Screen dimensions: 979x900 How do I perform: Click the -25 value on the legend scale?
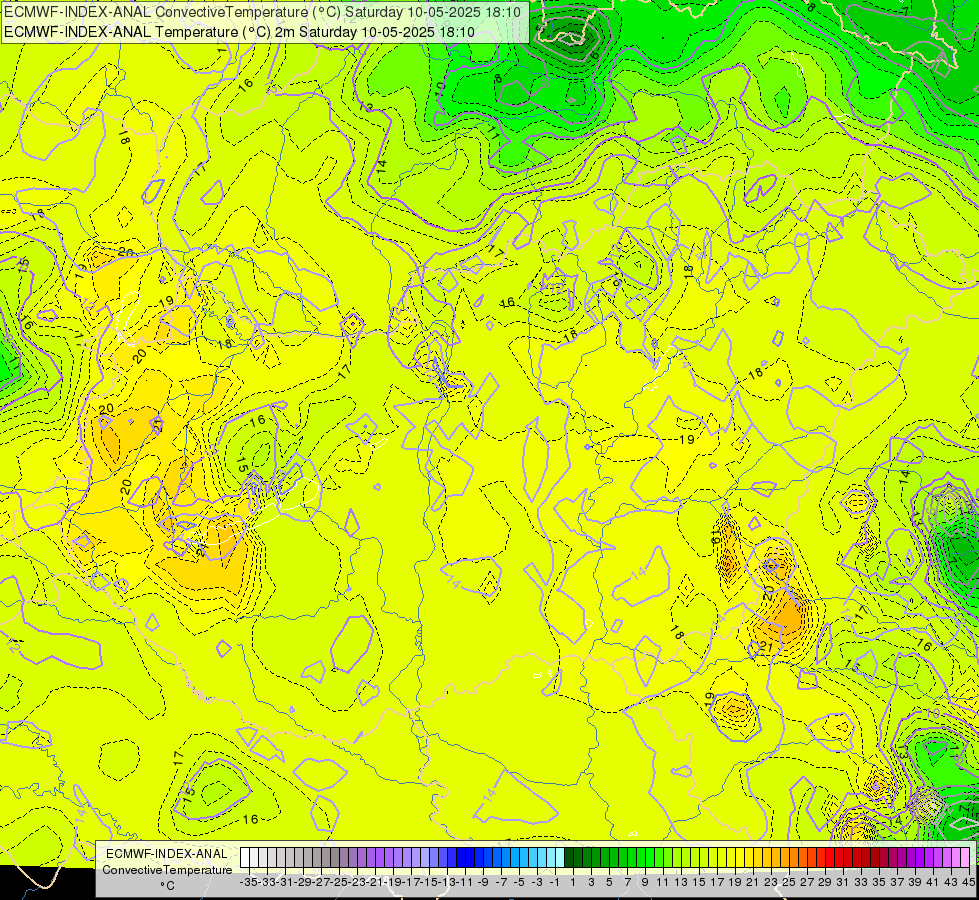coord(339,882)
